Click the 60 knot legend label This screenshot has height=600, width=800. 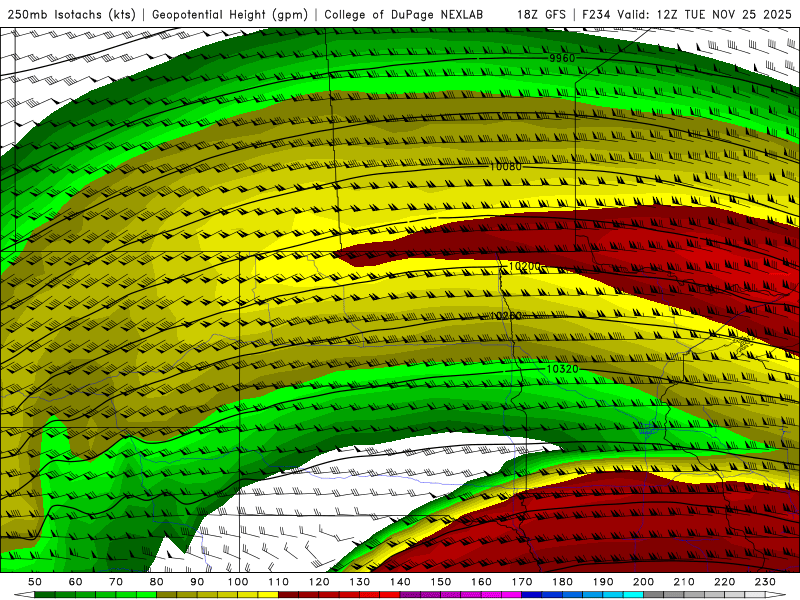[75, 582]
